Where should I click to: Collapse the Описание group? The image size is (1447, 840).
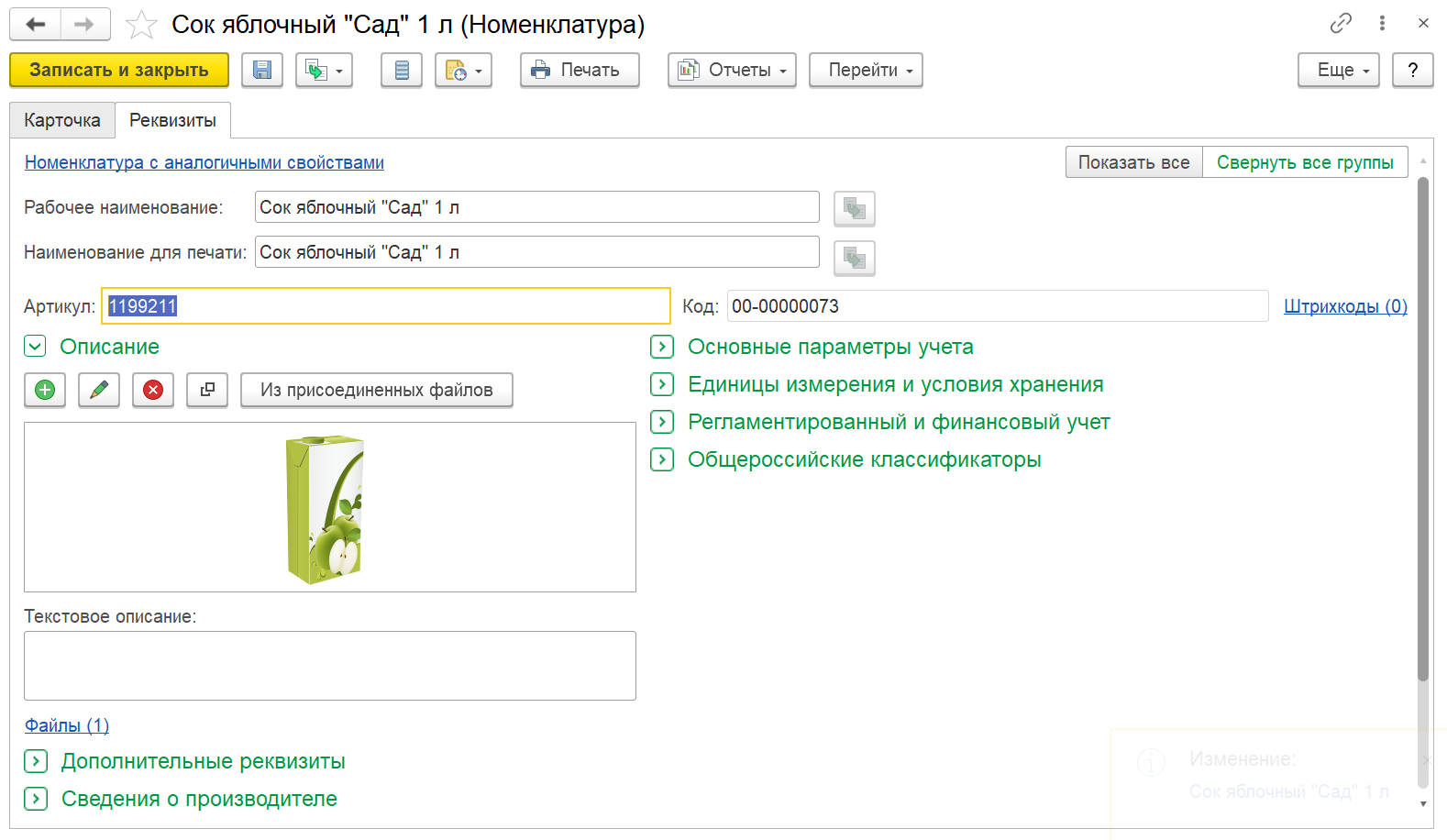(x=35, y=347)
